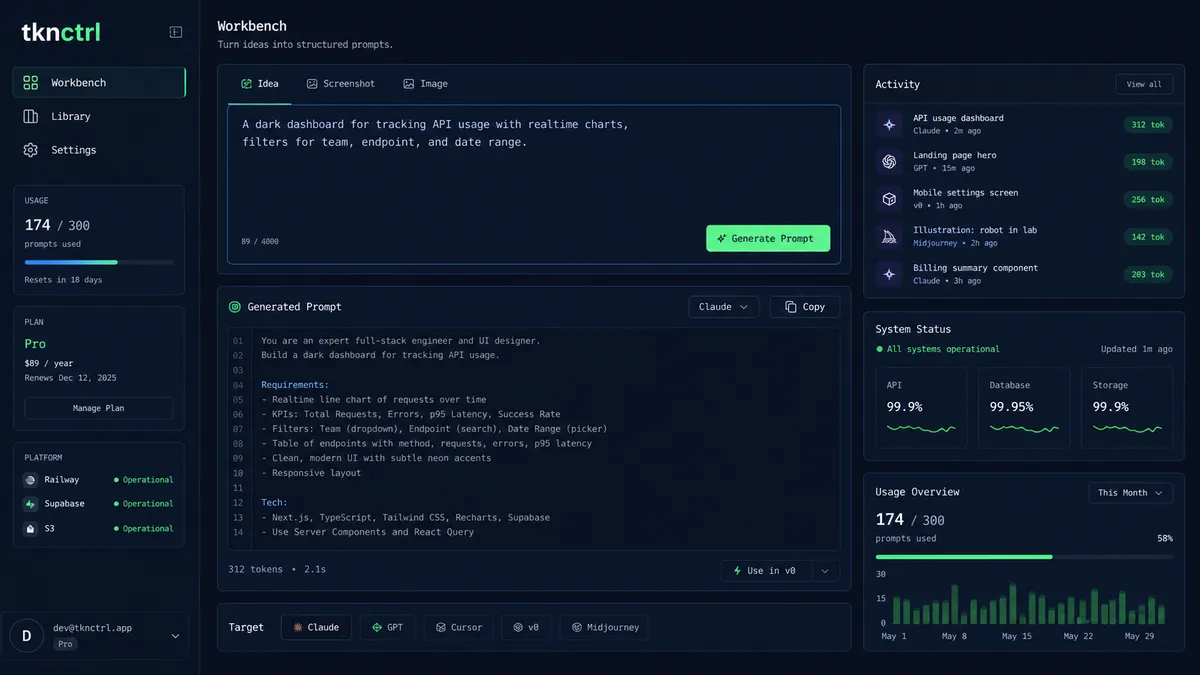1200x675 pixels.
Task: Click the Requirements: line in prompt
Action: click(x=295, y=385)
